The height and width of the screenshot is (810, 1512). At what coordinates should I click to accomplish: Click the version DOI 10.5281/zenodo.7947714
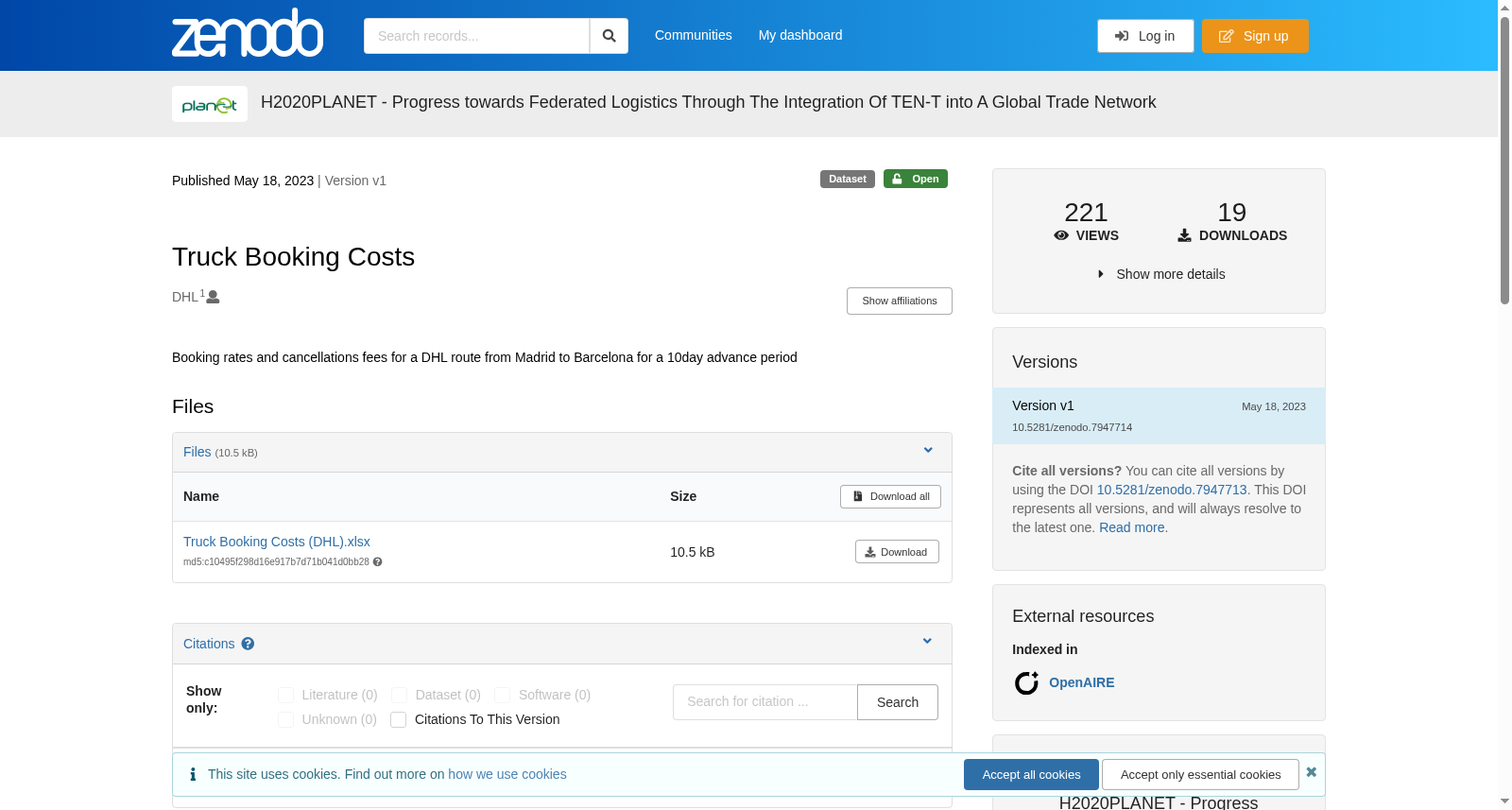[x=1073, y=427]
